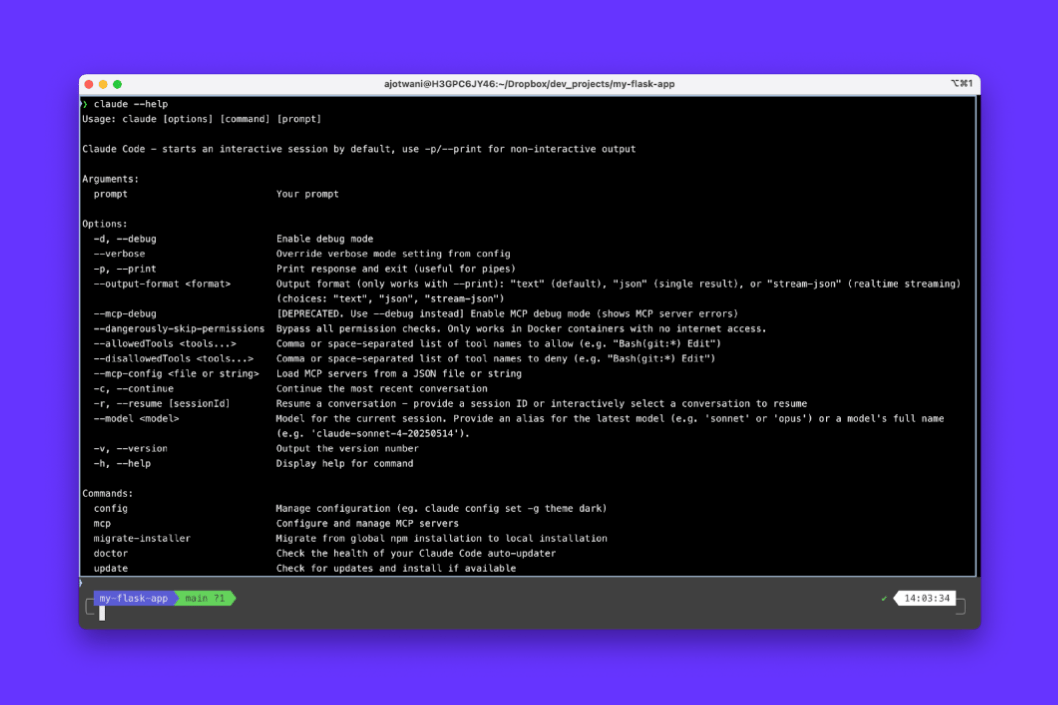The image size is (1058, 705).
Task: Click the 'update' command name
Action: pyautogui.click(x=111, y=568)
